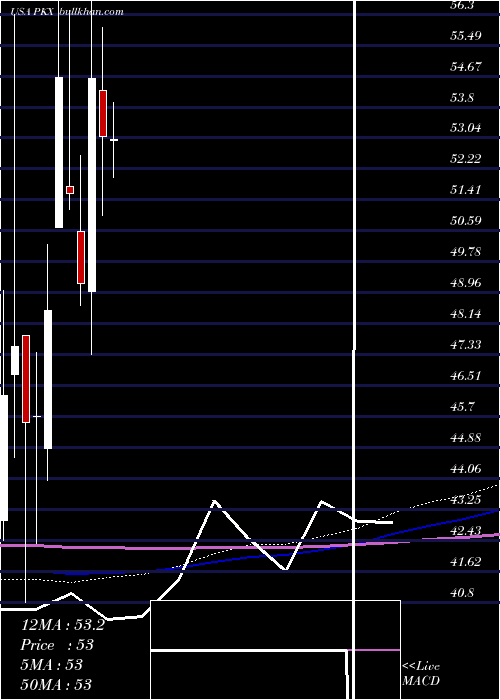Click the '50MA : 53' indicator text
This screenshot has width=500, height=700.
pyautogui.click(x=56, y=684)
